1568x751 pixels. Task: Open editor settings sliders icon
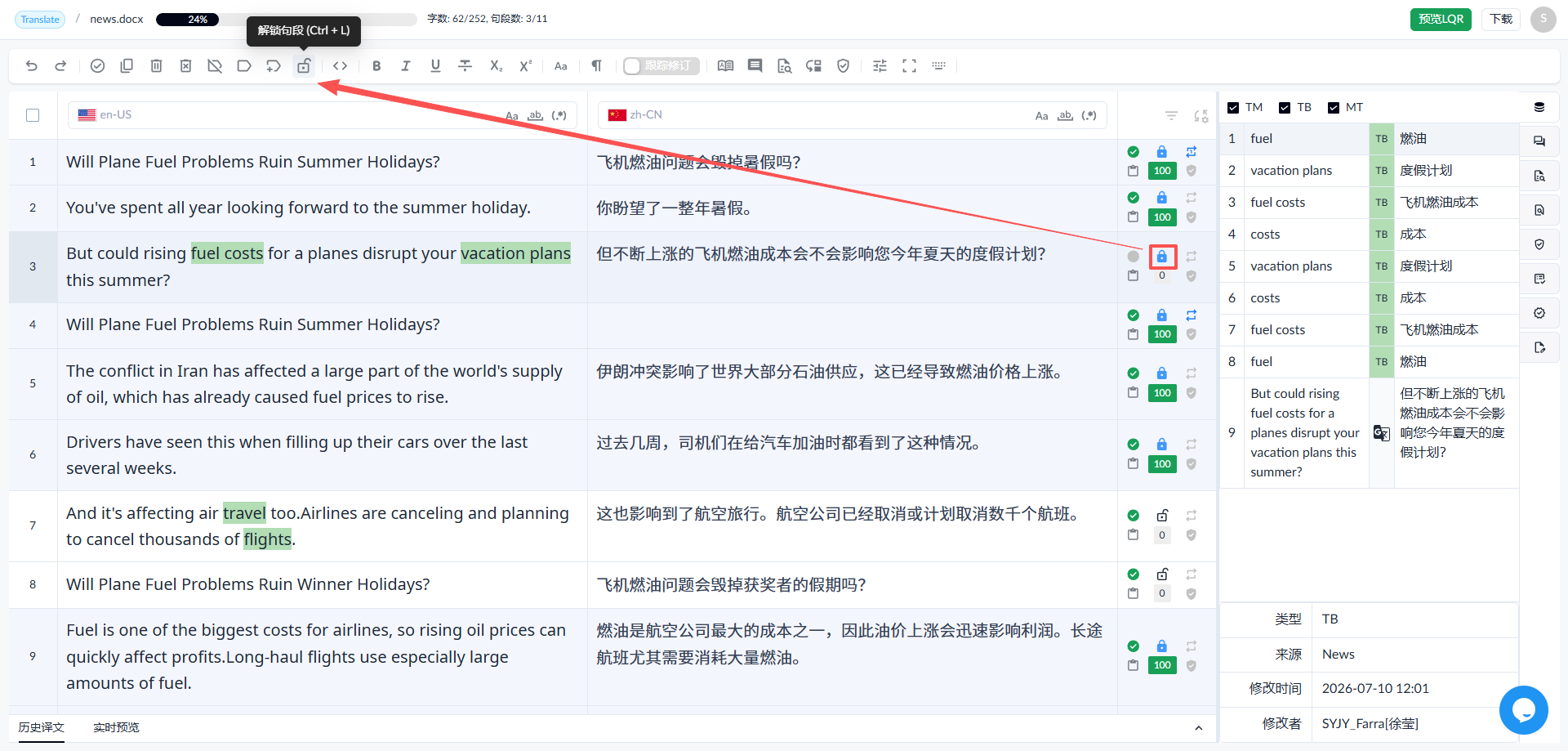pos(880,66)
